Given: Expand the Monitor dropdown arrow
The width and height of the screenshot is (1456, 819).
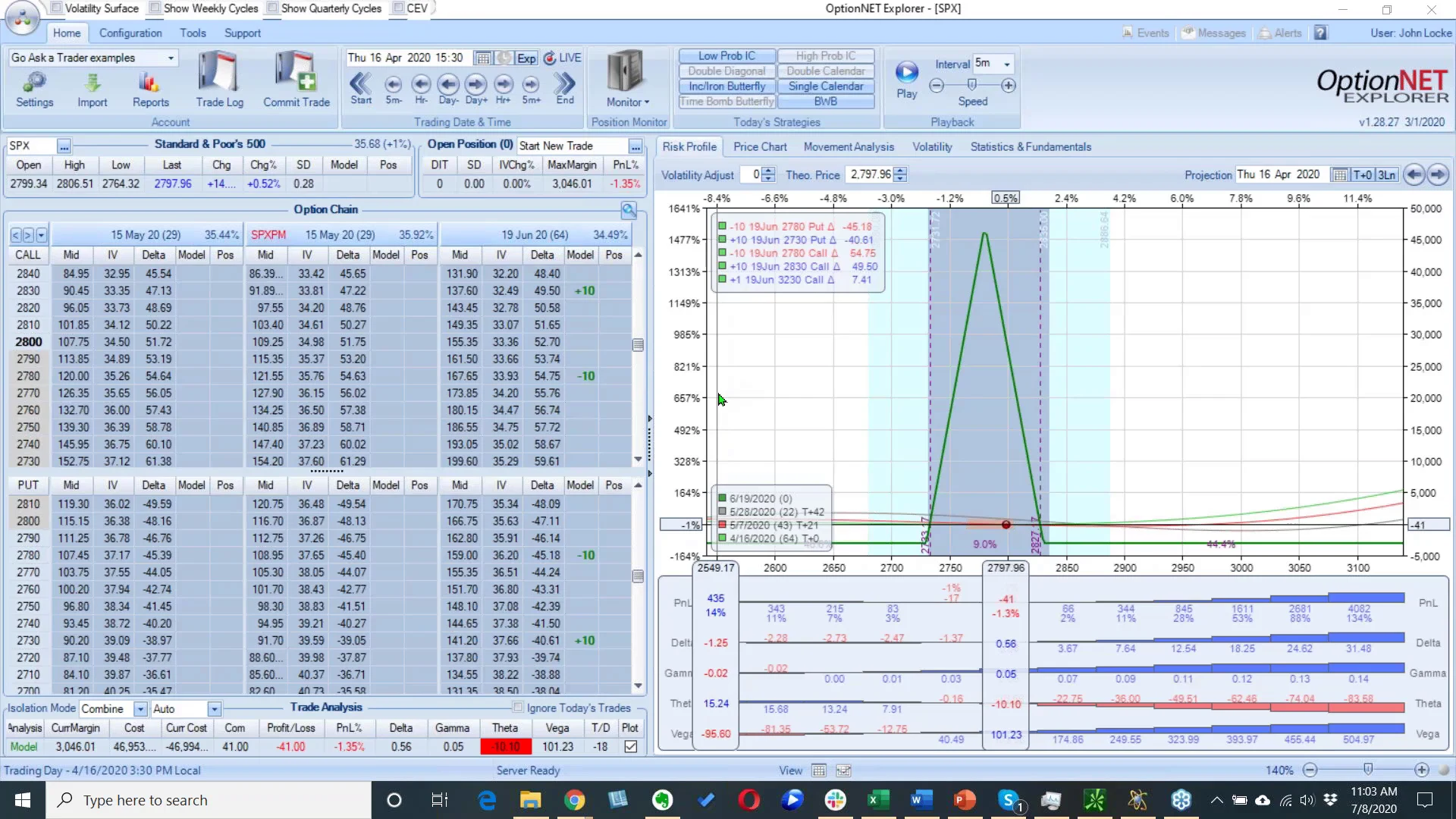Looking at the screenshot, I should [647, 102].
